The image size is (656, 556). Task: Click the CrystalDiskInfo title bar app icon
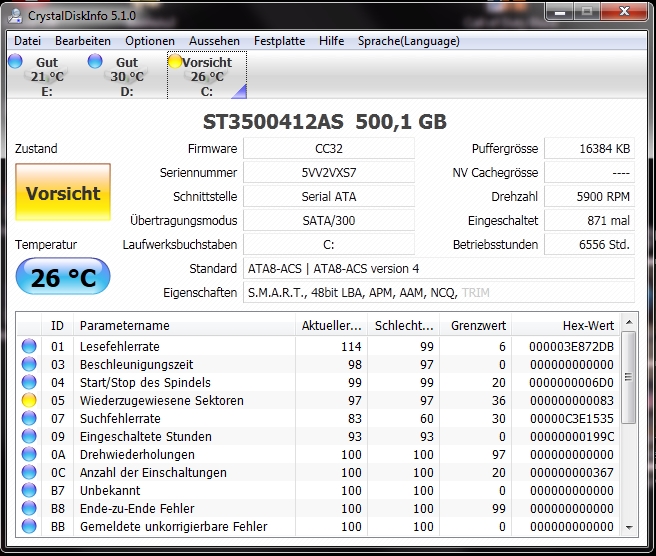[x=15, y=15]
